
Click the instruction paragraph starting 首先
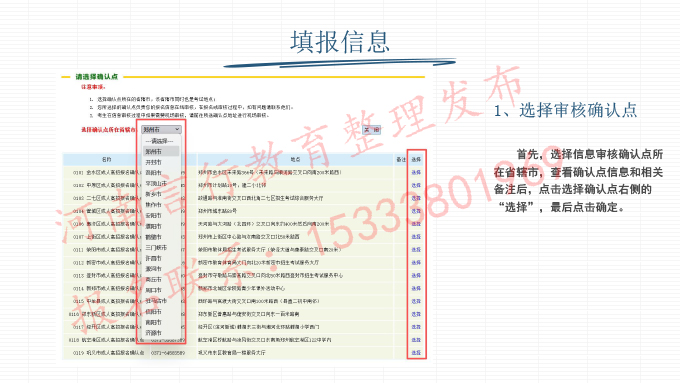579,180
